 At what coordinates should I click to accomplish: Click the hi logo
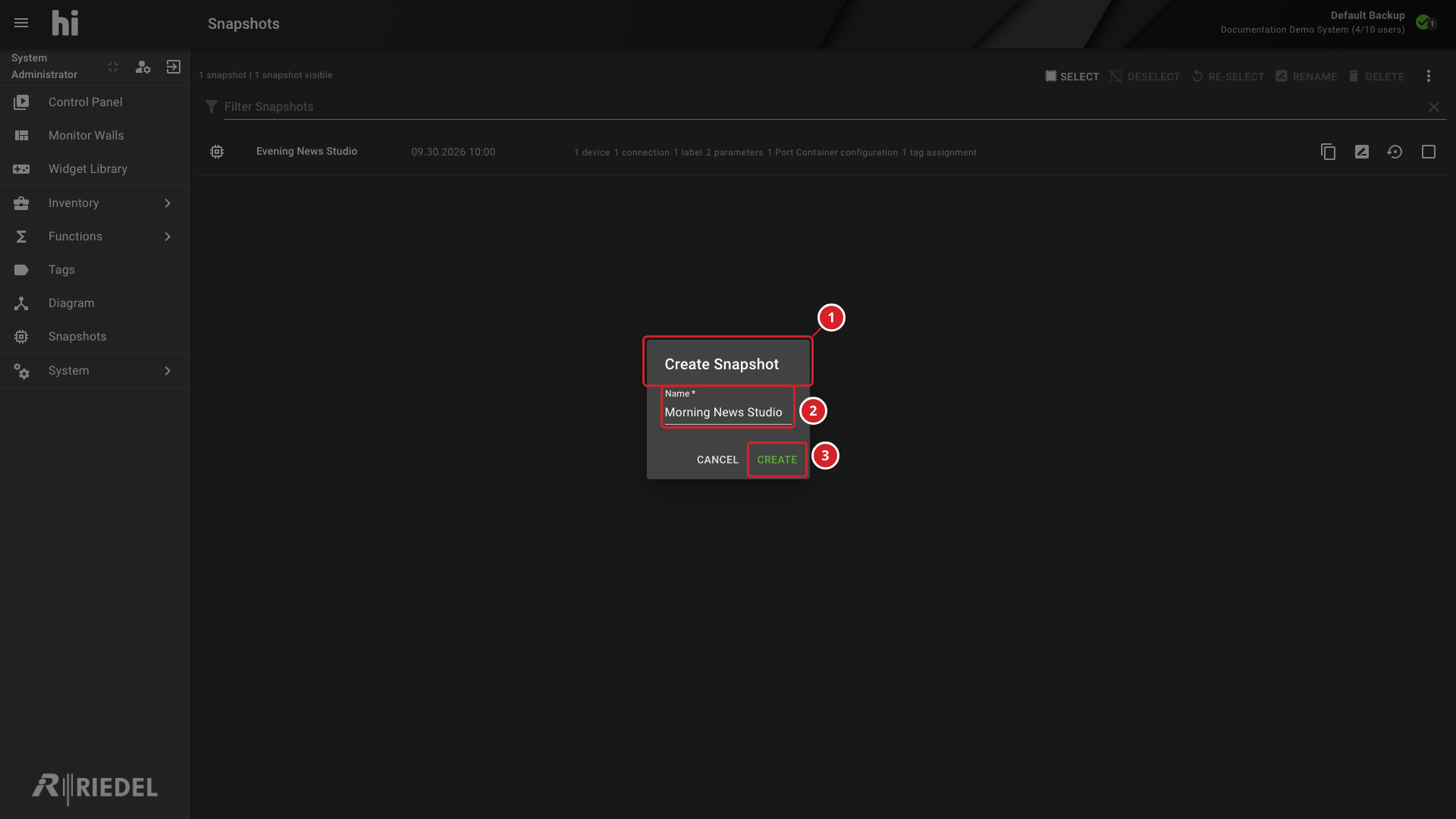[x=65, y=24]
